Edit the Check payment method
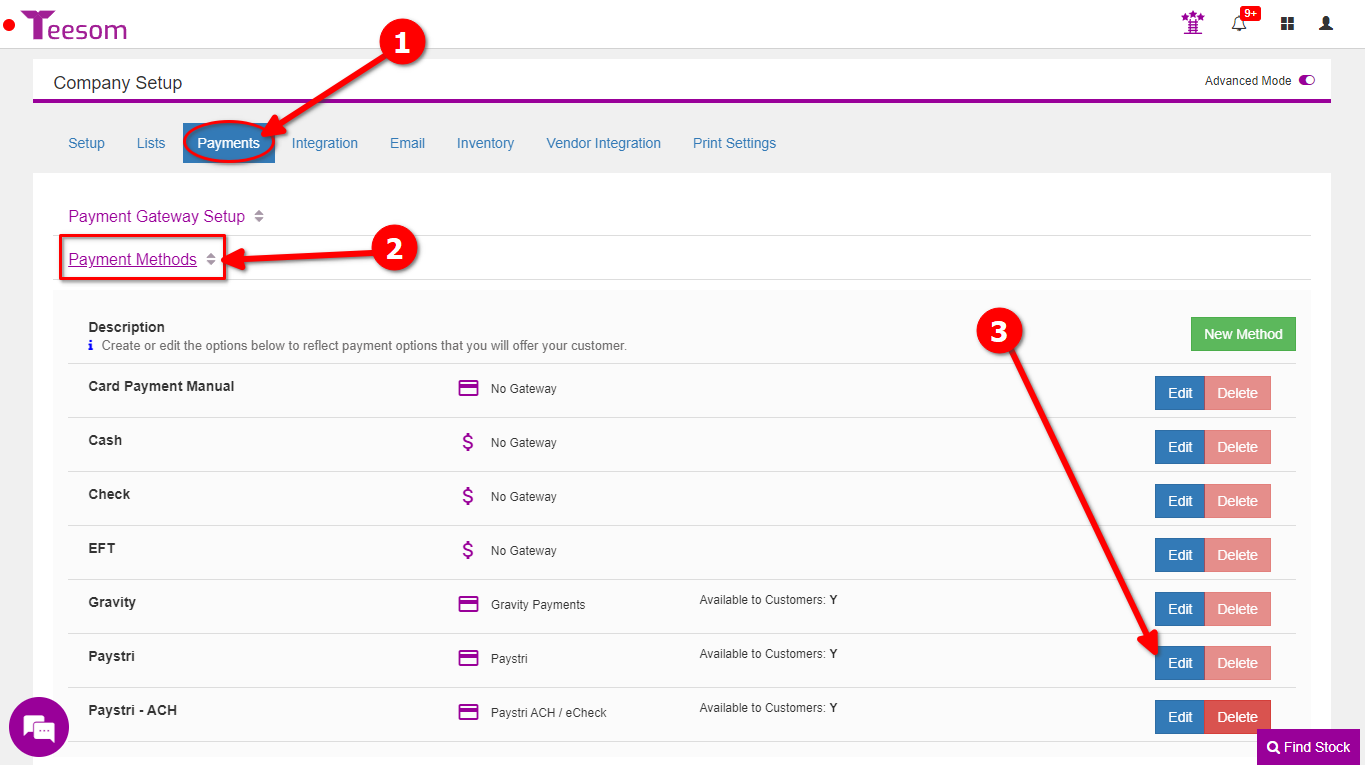The image size is (1365, 765). 1180,501
